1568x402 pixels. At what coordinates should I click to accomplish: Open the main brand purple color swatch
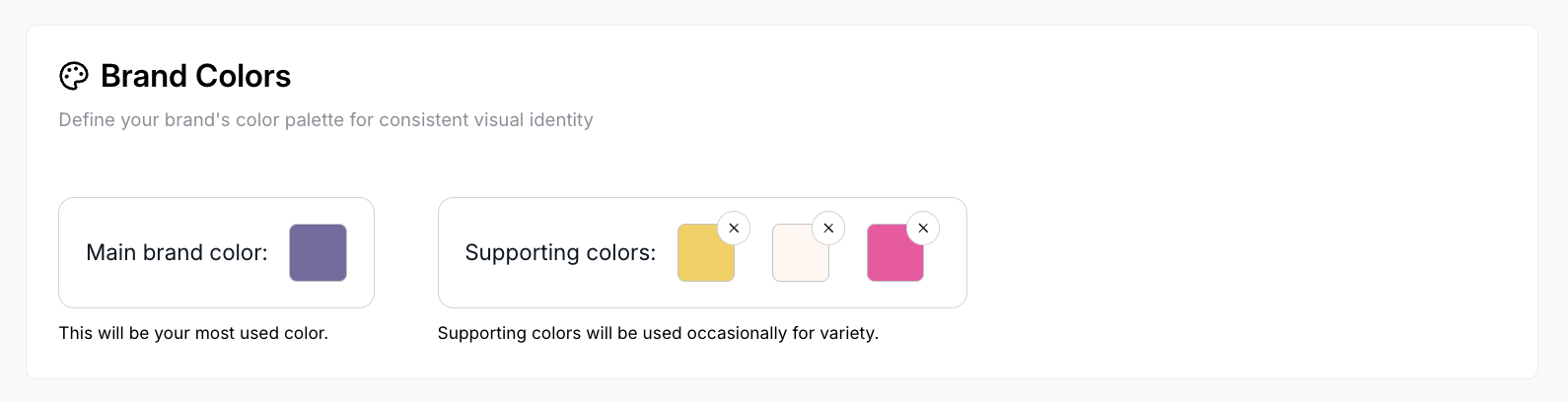point(318,253)
